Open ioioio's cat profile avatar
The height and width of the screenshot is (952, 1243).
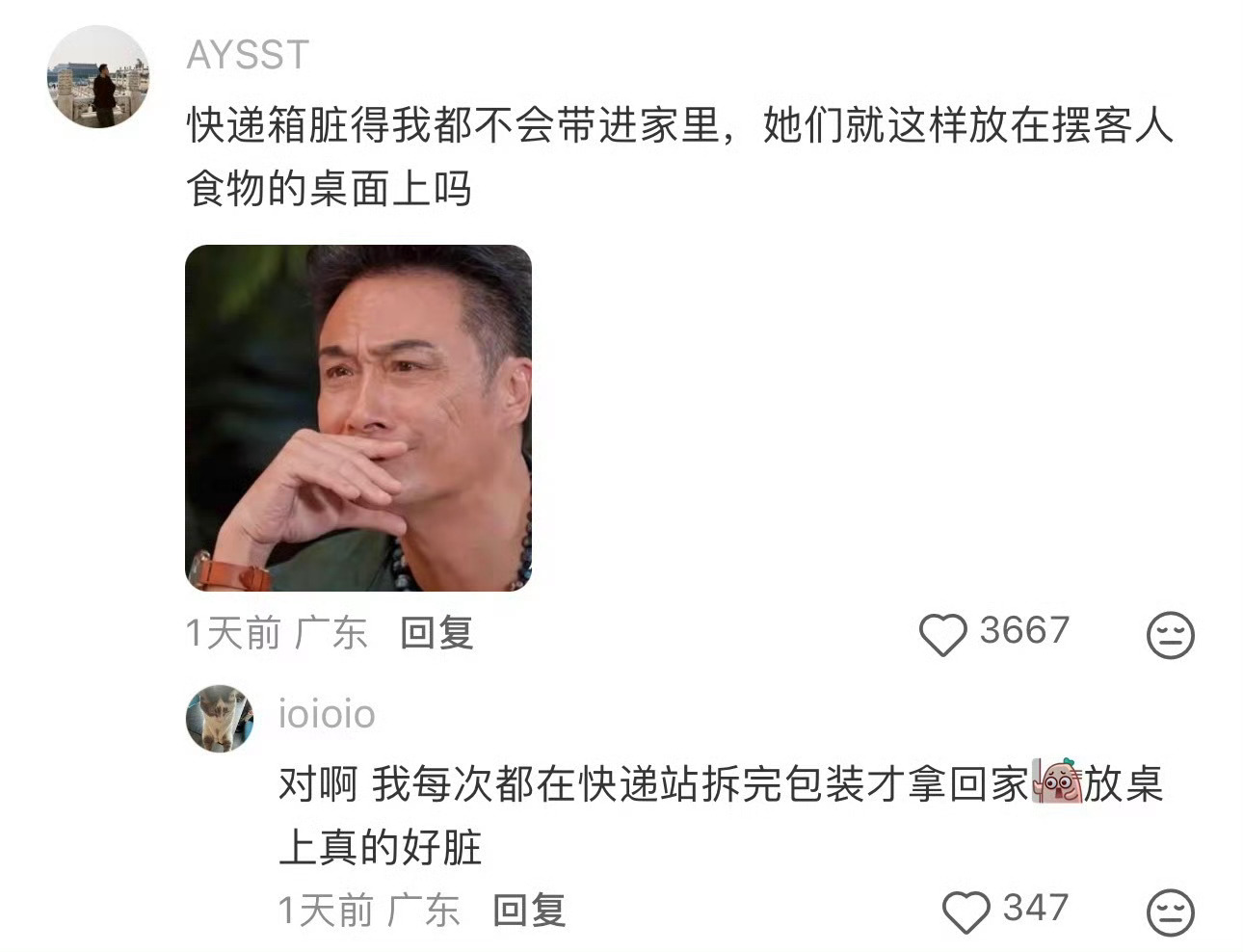[x=220, y=719]
